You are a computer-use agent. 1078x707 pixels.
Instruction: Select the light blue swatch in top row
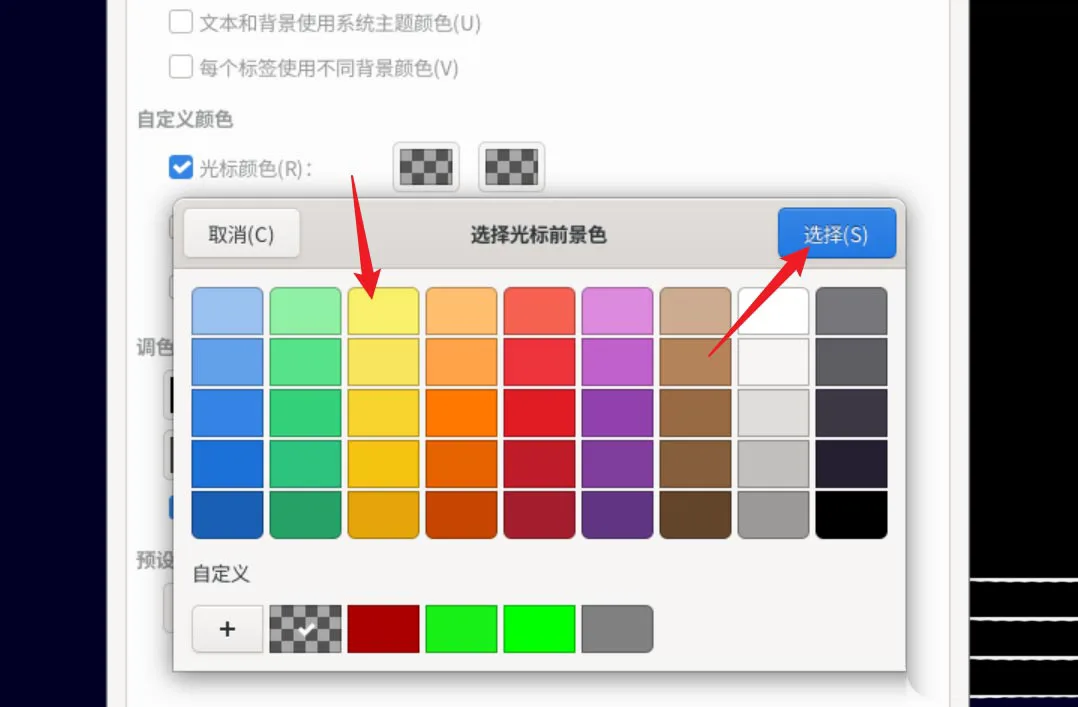(x=227, y=310)
